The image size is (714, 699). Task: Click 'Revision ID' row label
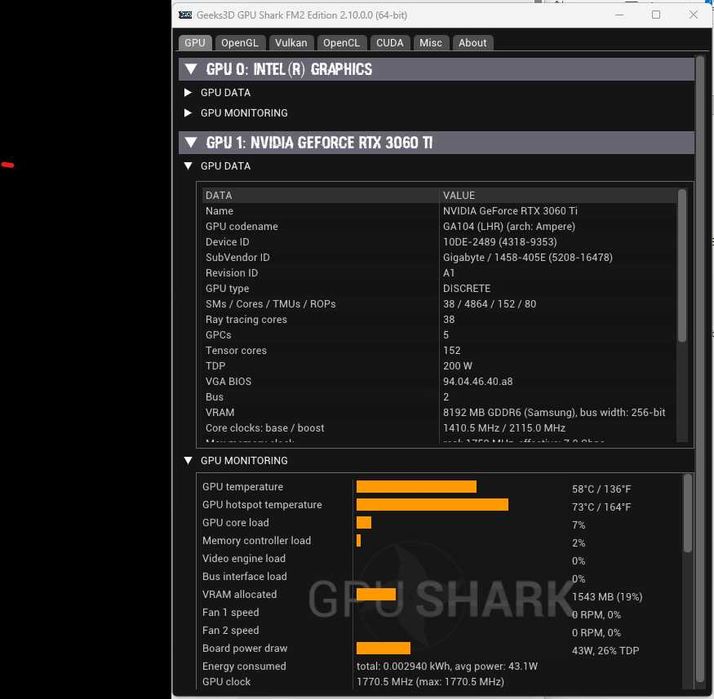point(231,273)
